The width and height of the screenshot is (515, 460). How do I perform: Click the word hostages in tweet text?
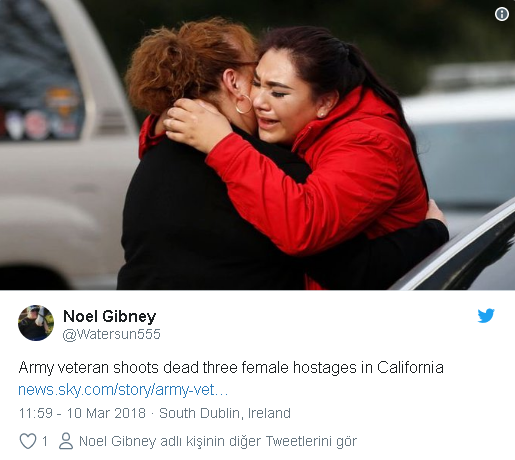coord(325,368)
